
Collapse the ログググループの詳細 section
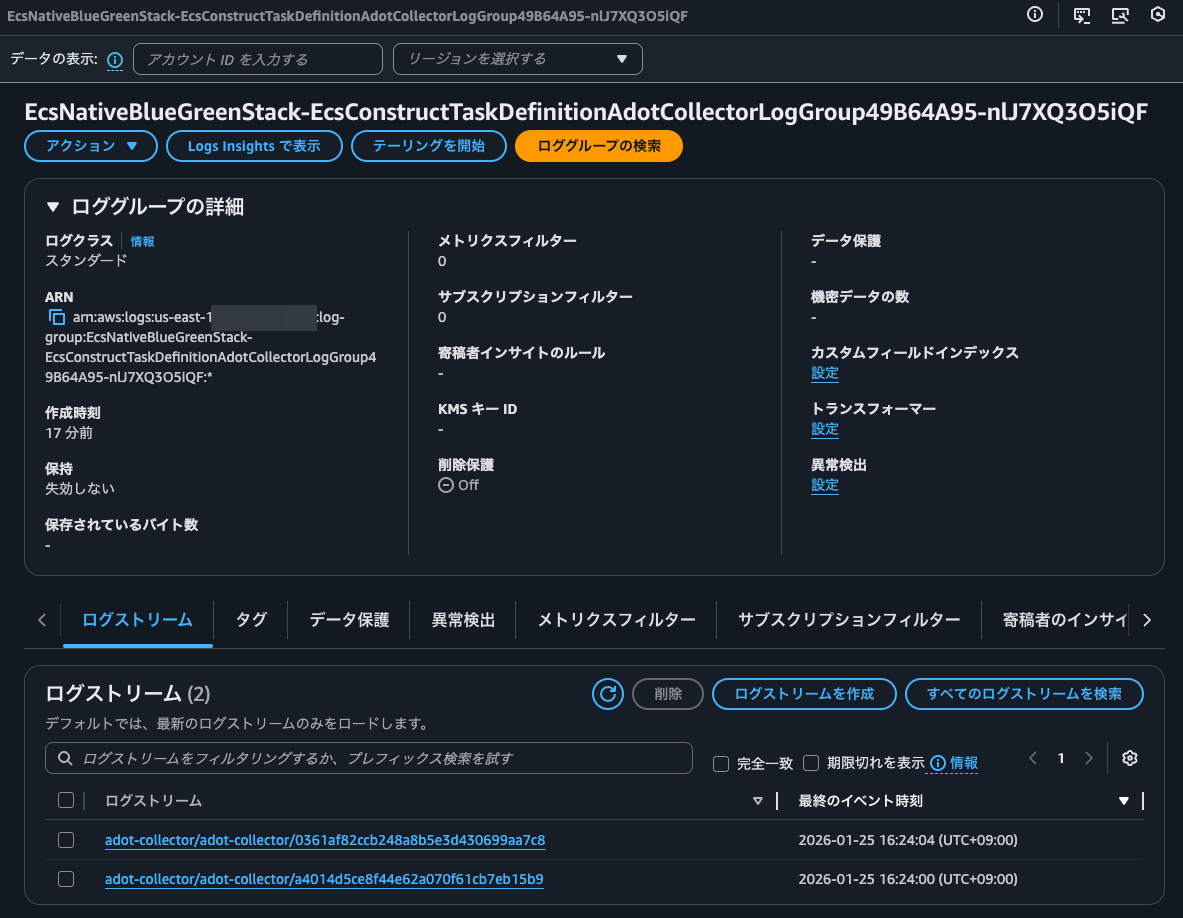tap(53, 206)
